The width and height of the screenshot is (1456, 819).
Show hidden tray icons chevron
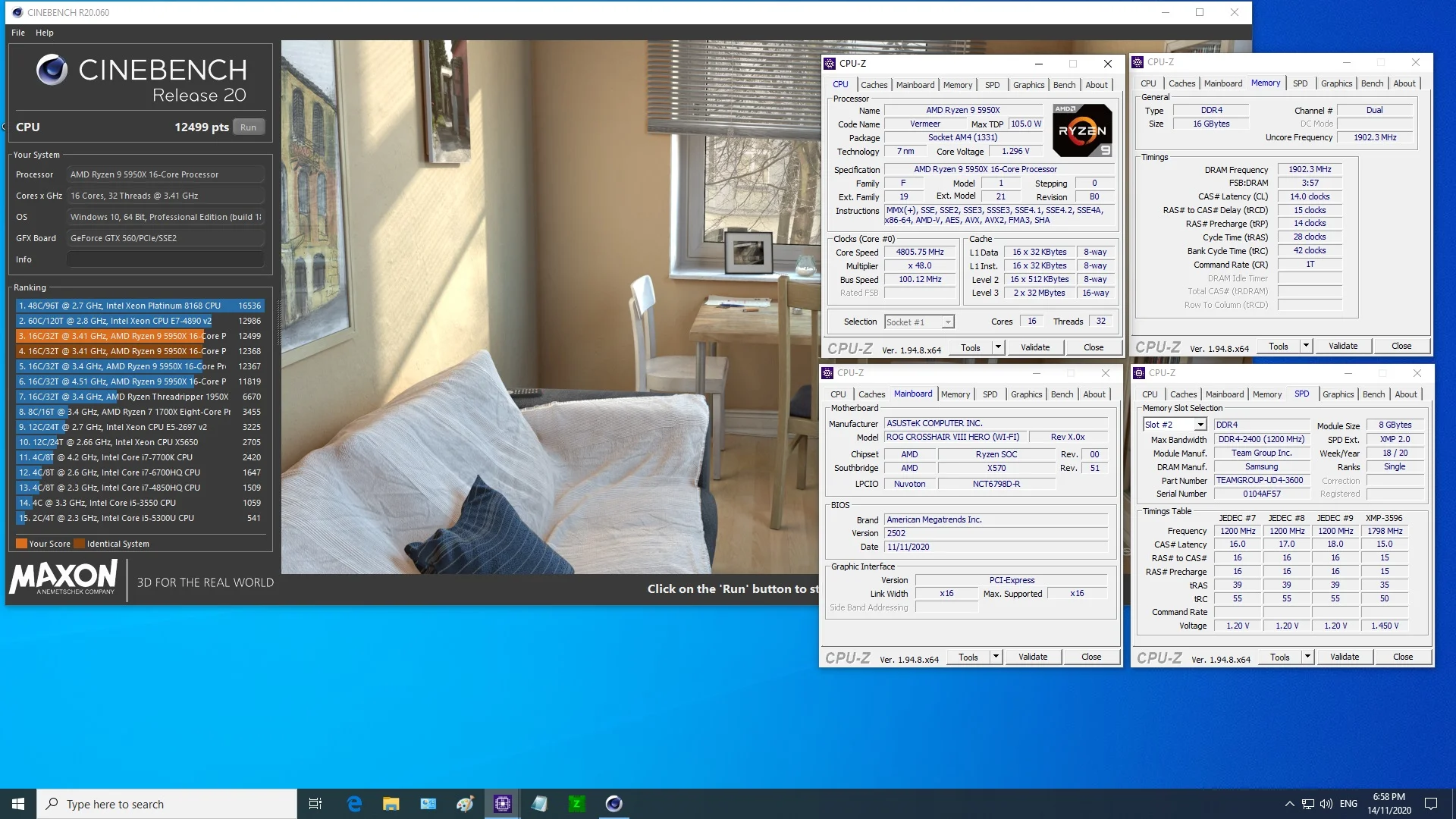1289,804
